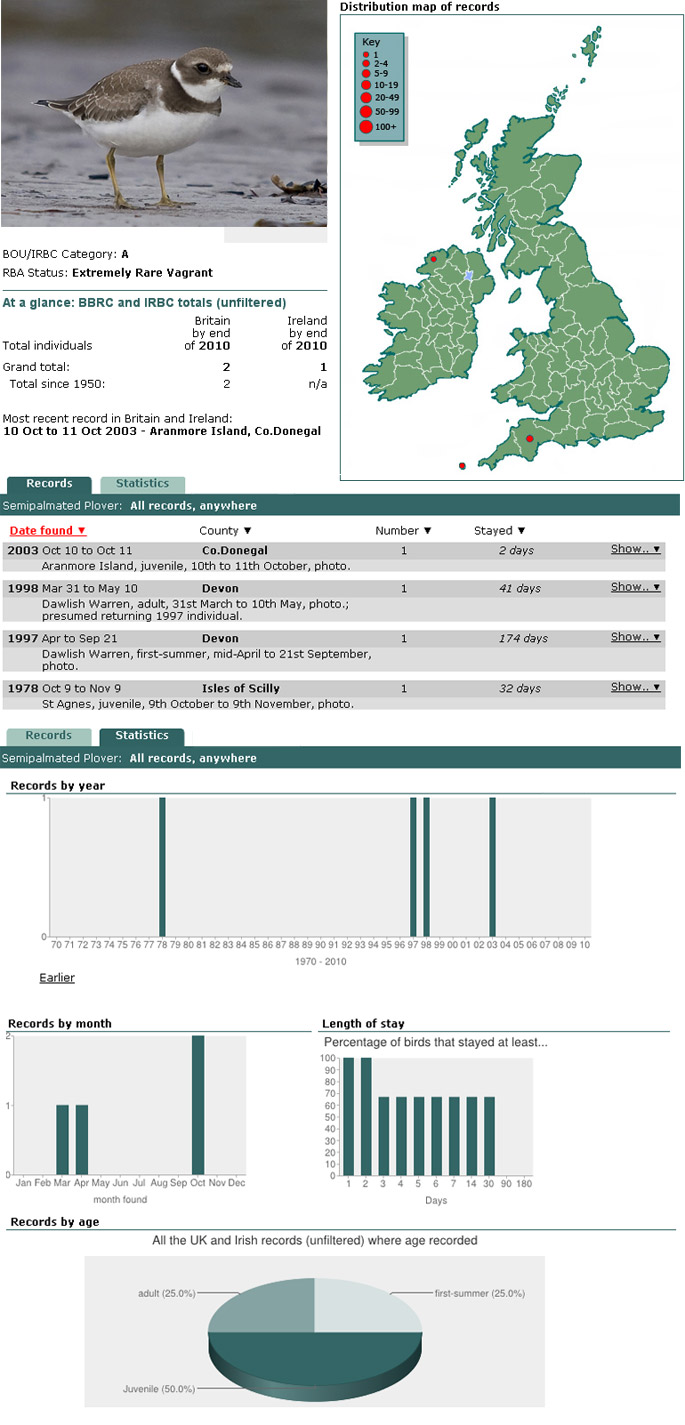
Task: Click the 'Total since 1950:' row label
Action: click(57, 384)
